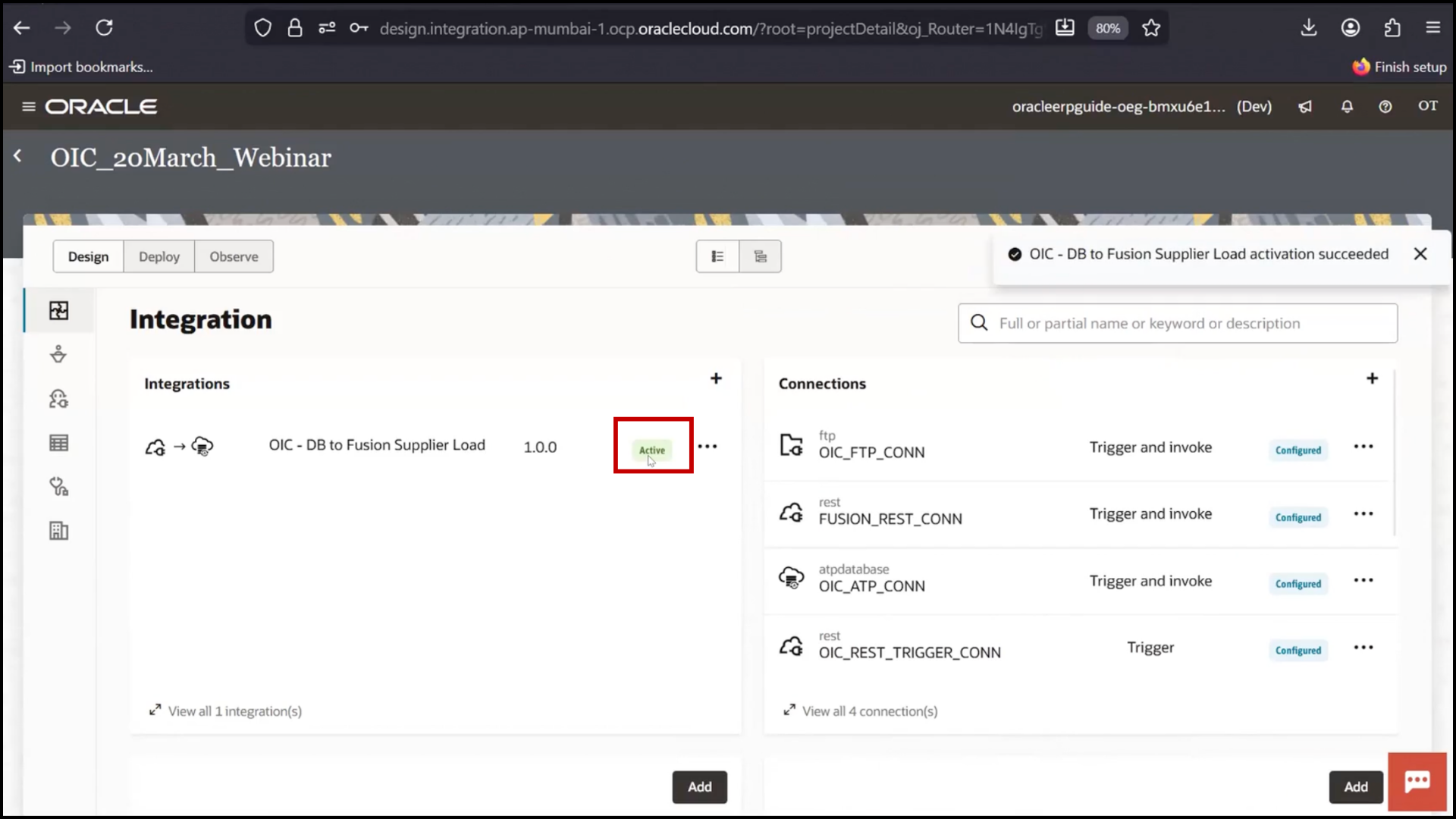Open actions menu for OIC_FTP_CONN
Viewport: 1456px width, 819px height.
coord(1363,447)
